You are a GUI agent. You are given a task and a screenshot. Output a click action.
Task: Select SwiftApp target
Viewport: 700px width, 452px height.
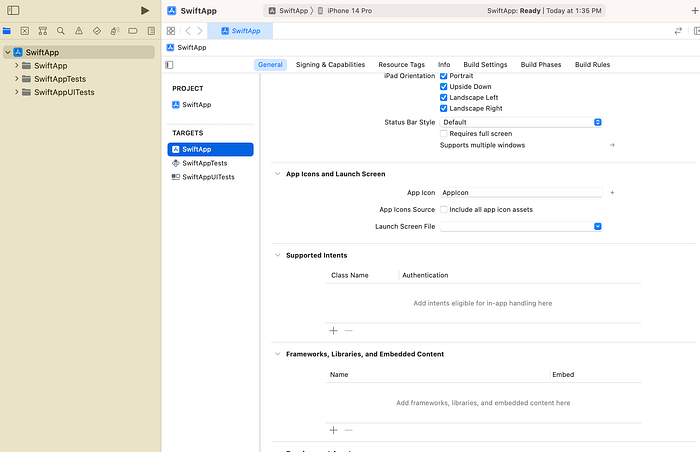[x=210, y=149]
